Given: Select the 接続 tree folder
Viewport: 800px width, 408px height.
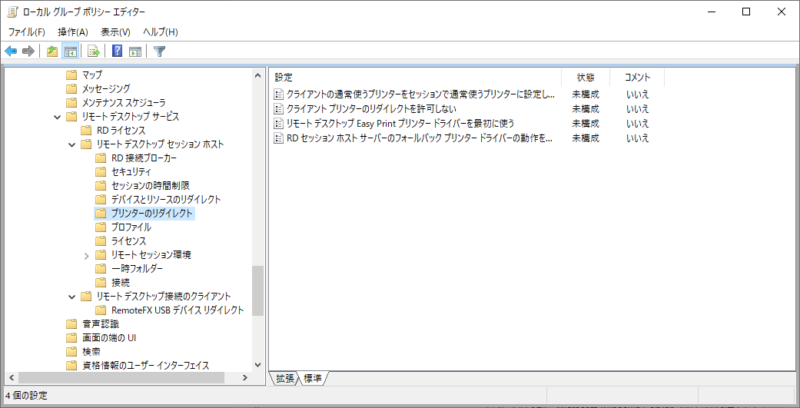Looking at the screenshot, I should tap(120, 282).
